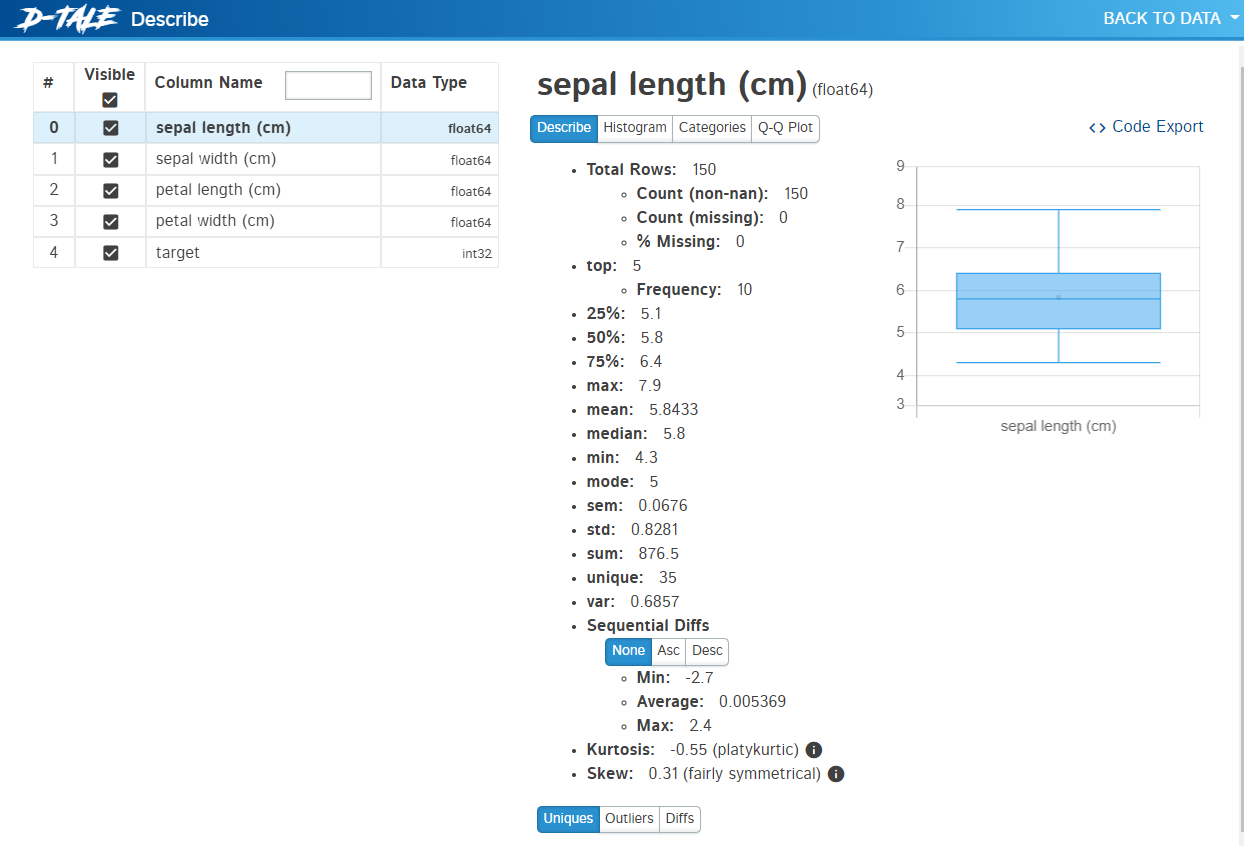The width and height of the screenshot is (1244, 846).
Task: Open the BACK TO DATA dropdown
Action: (x=1170, y=18)
